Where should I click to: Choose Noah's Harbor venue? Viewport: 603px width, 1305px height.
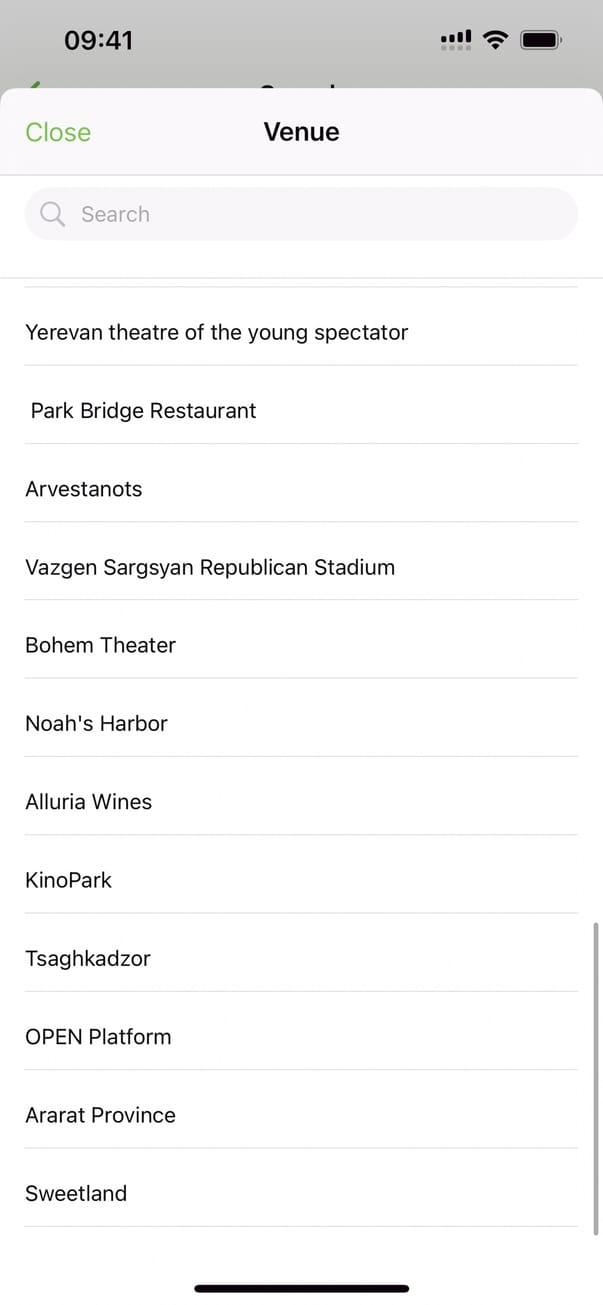96,723
